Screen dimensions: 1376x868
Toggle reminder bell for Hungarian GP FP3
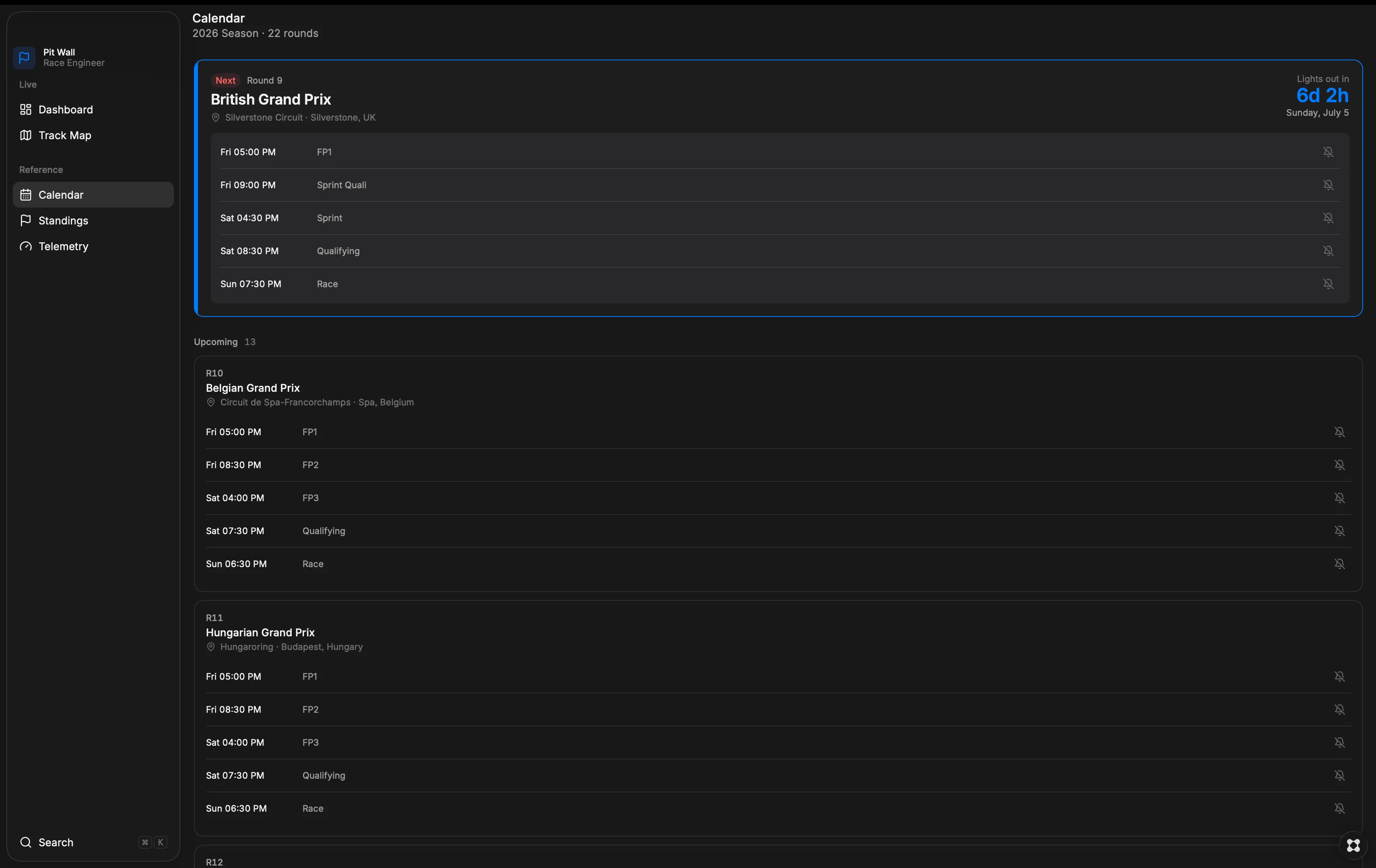pyautogui.click(x=1339, y=742)
